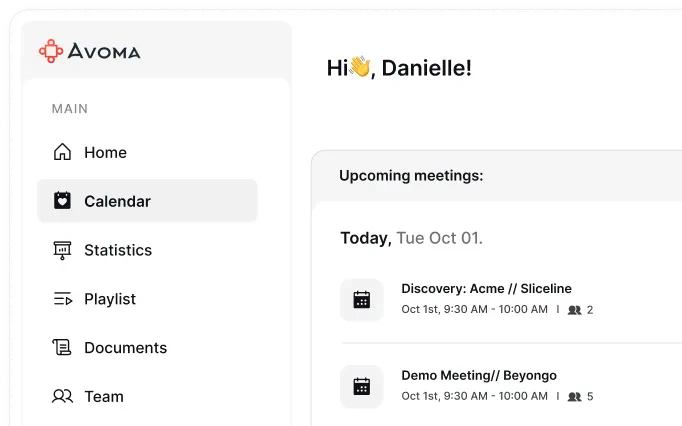Navigate to Documents
Viewport: 682px width, 426px height.
[x=125, y=348]
